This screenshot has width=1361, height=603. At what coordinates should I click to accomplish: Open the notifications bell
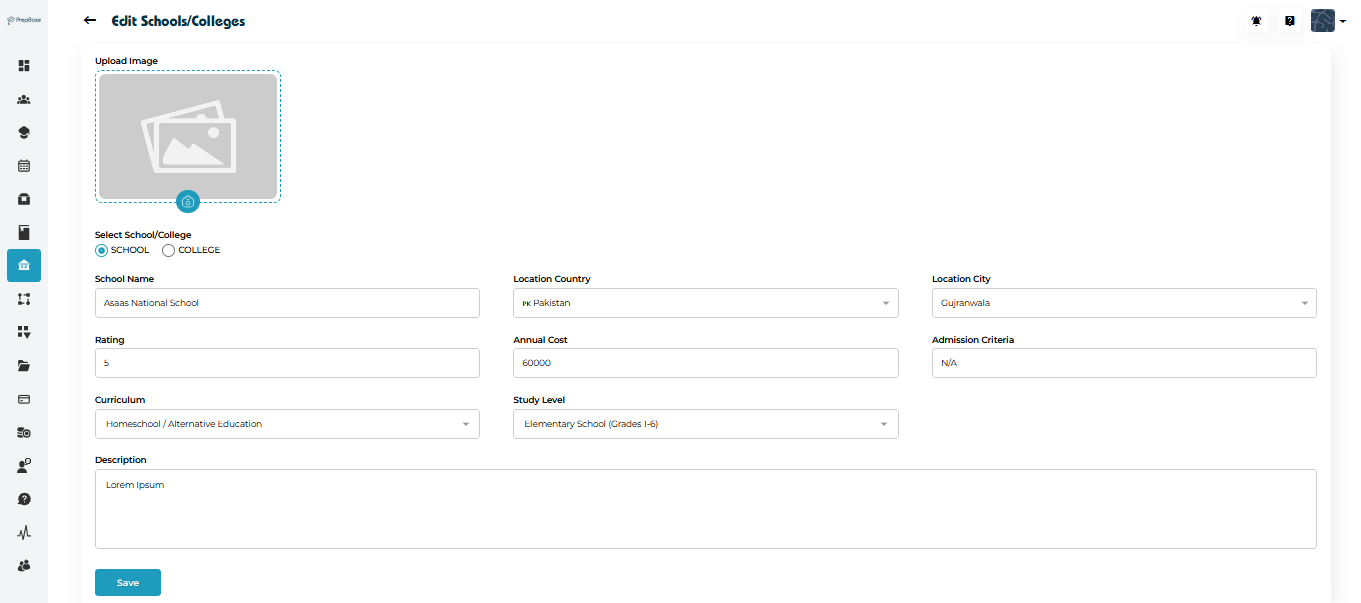(1256, 21)
